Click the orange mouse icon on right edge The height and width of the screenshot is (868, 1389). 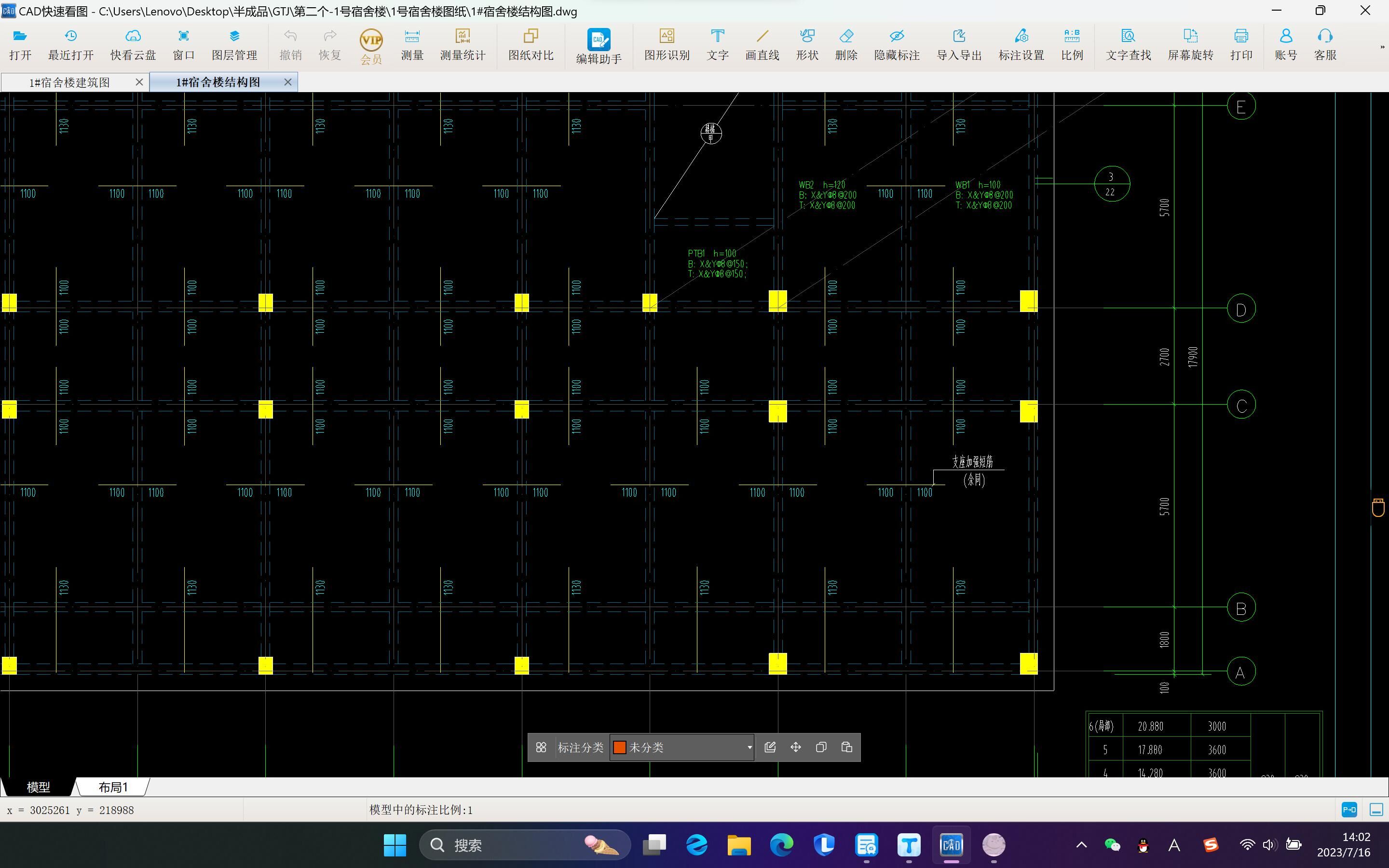(1378, 507)
